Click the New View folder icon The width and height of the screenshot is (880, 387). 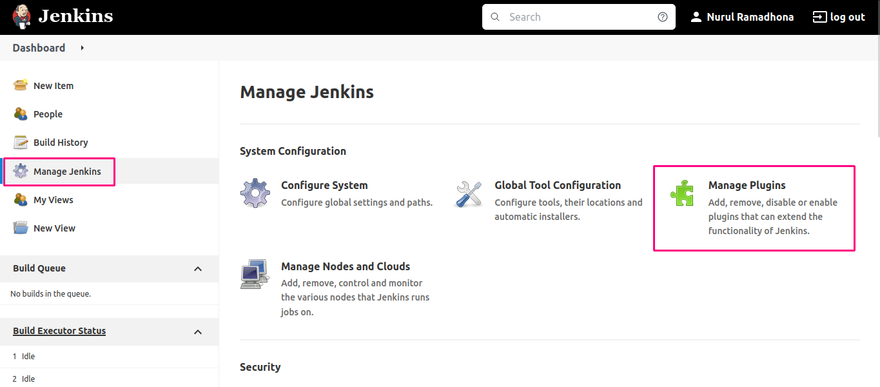21,228
